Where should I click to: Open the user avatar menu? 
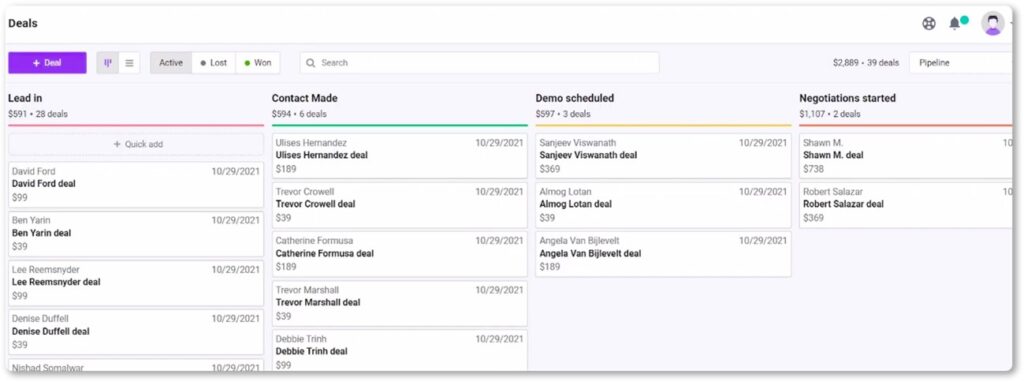tap(993, 24)
